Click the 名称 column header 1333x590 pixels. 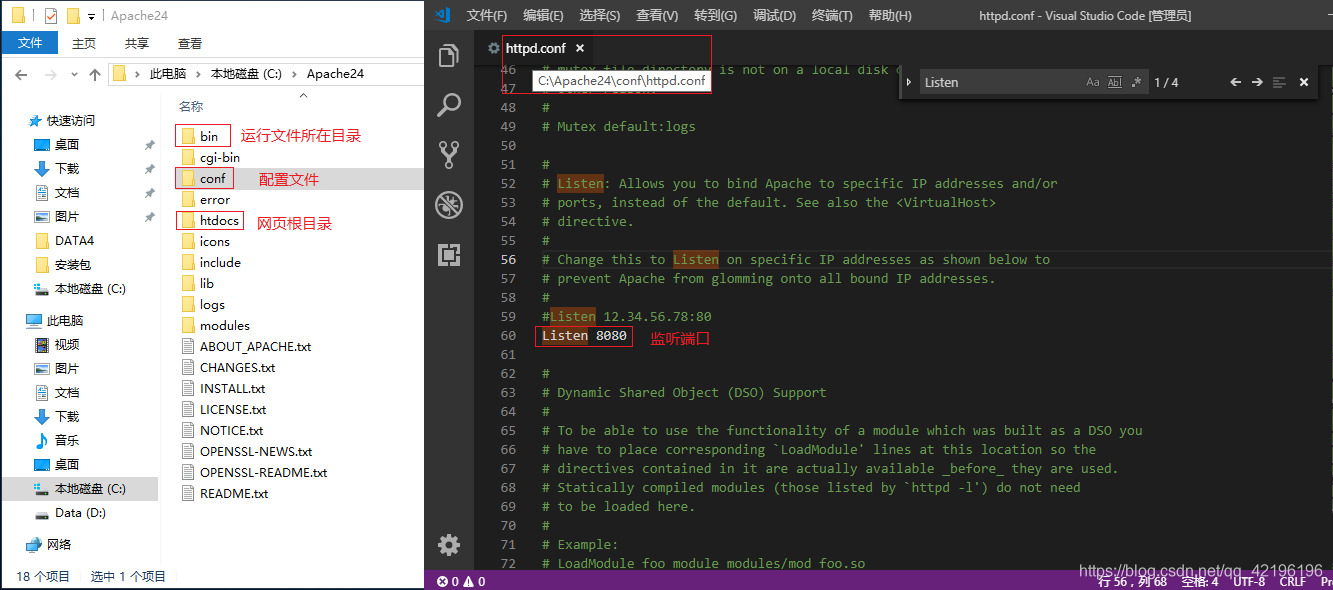tap(191, 106)
